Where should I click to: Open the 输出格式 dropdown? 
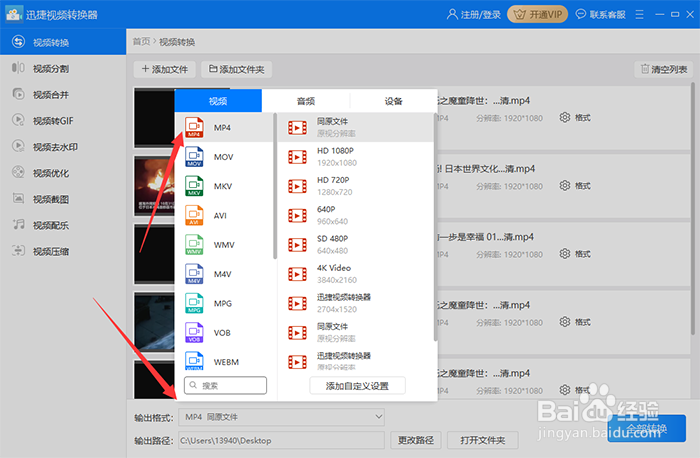(x=282, y=417)
